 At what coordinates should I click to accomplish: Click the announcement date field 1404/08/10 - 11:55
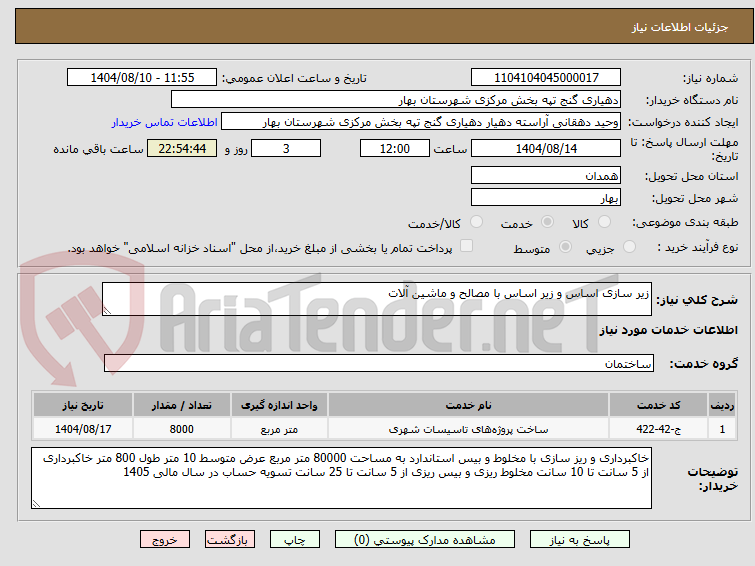click(x=142, y=78)
